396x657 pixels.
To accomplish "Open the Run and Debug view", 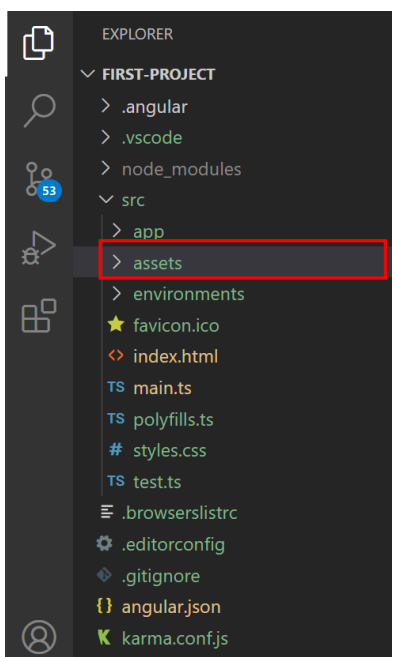I will click(x=39, y=248).
